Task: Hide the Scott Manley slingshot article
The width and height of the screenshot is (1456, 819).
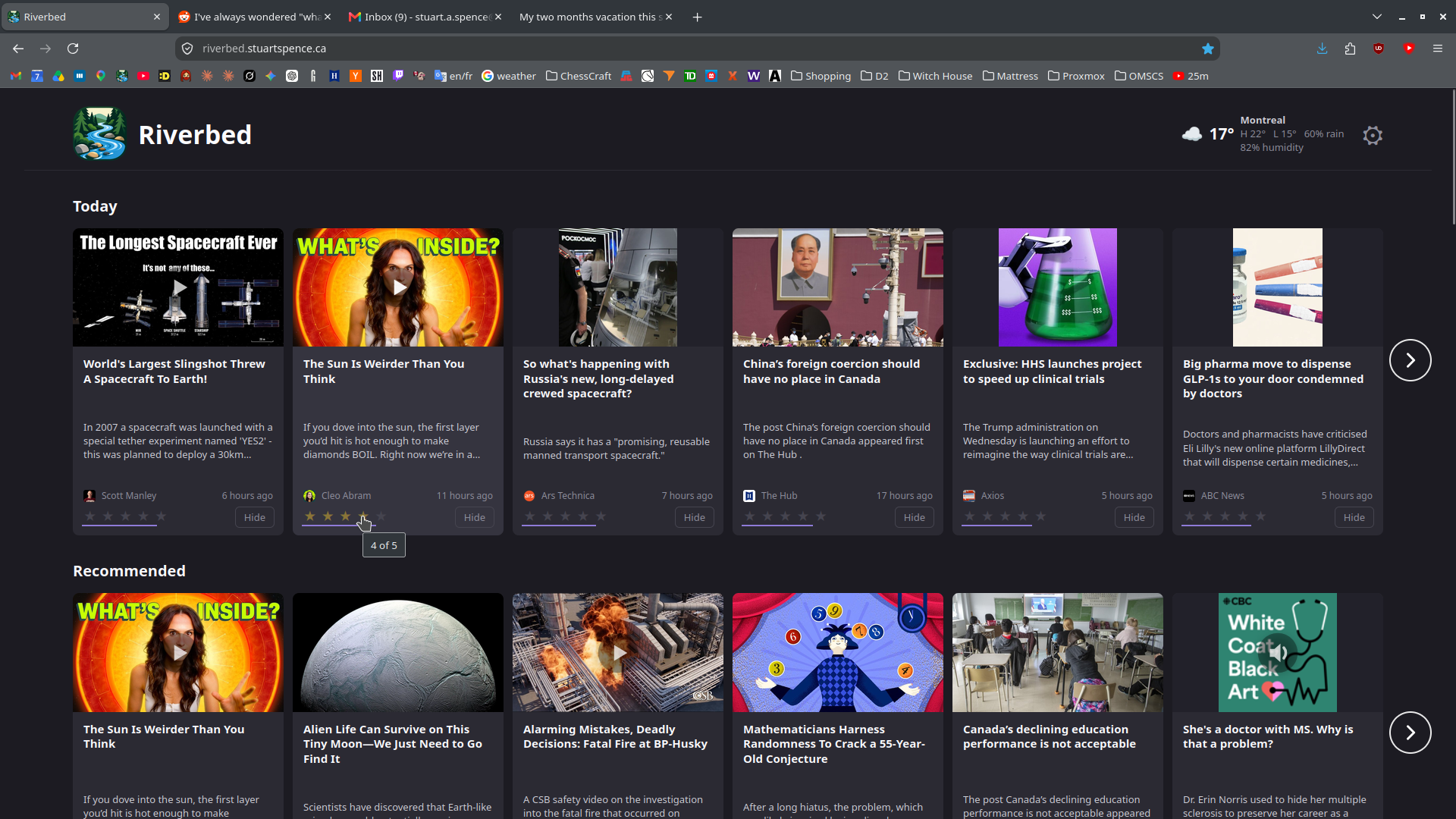Action: [x=255, y=517]
